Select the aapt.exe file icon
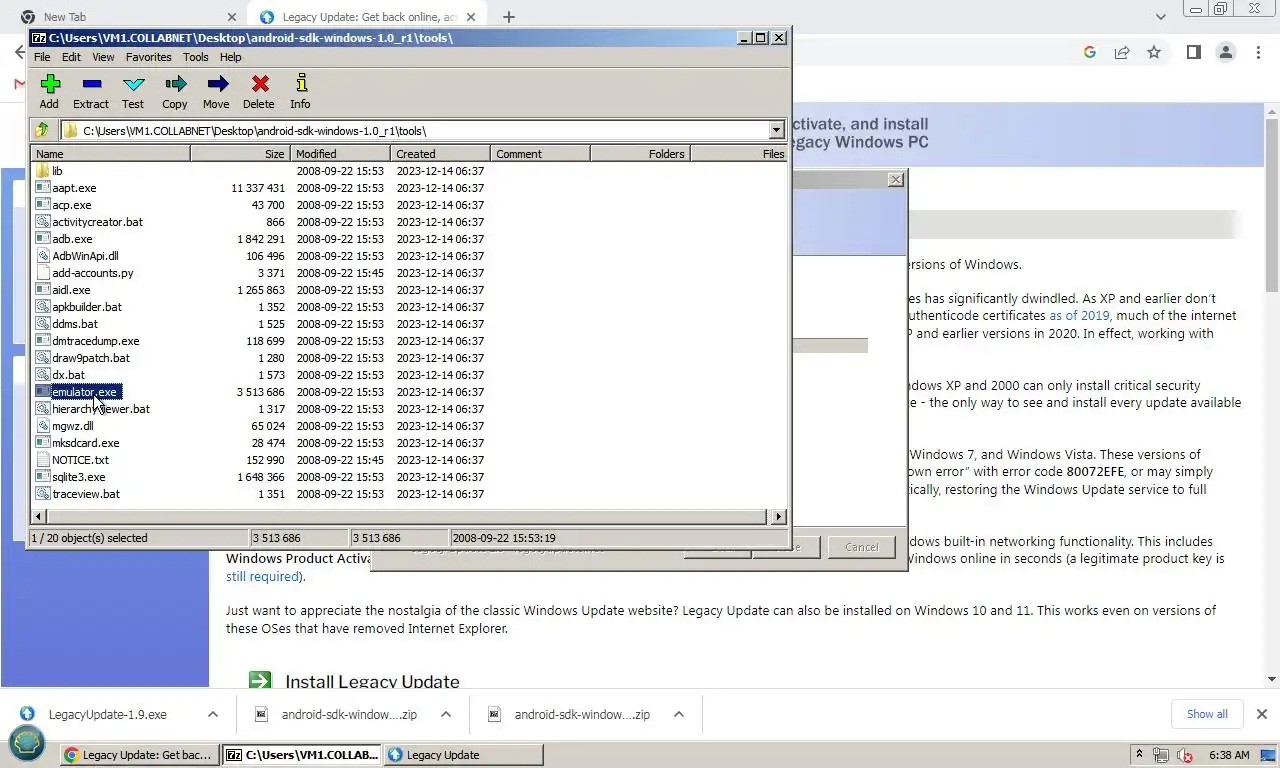 tap(43, 188)
